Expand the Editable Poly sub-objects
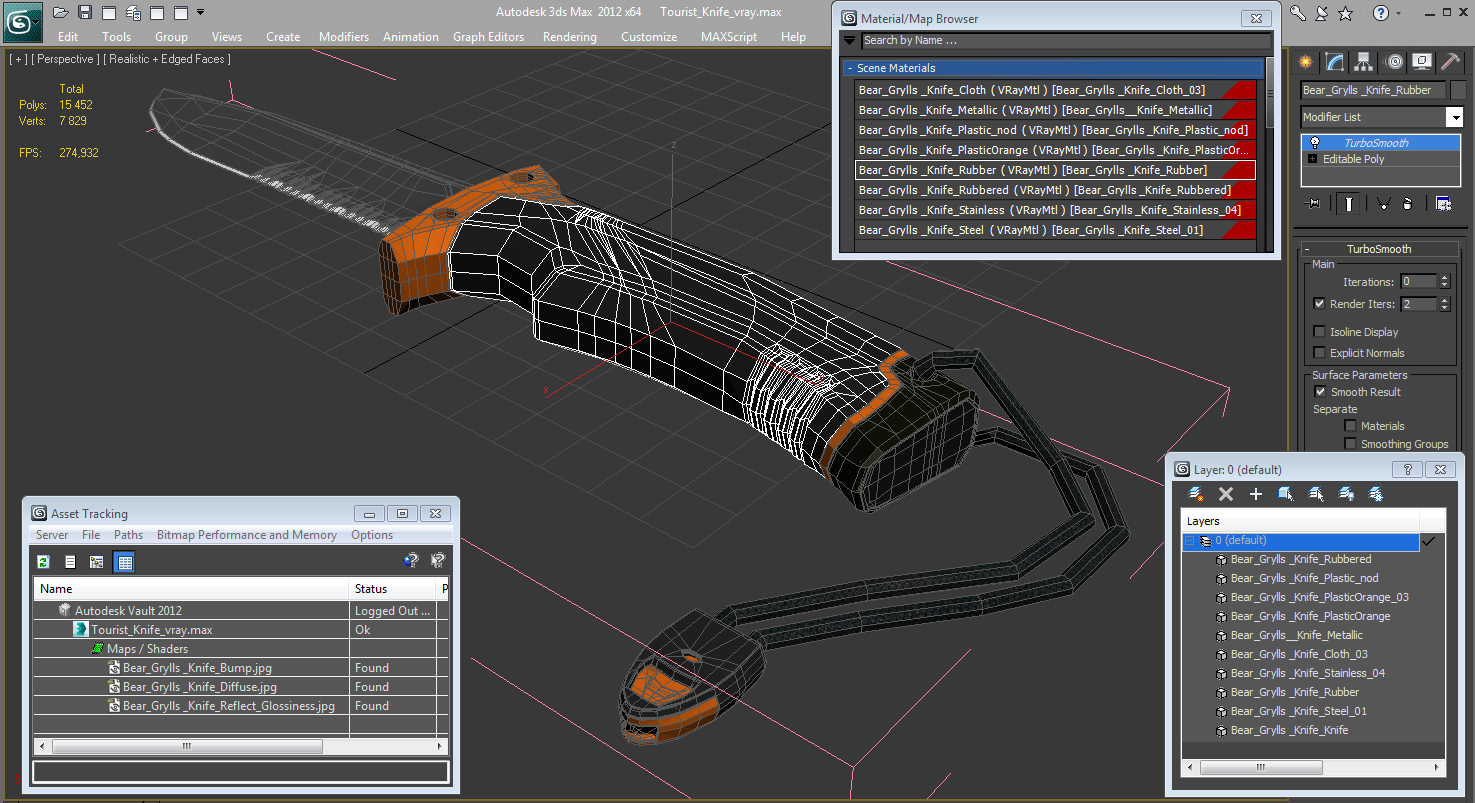Screen dimensions: 1475x803 point(1312,159)
